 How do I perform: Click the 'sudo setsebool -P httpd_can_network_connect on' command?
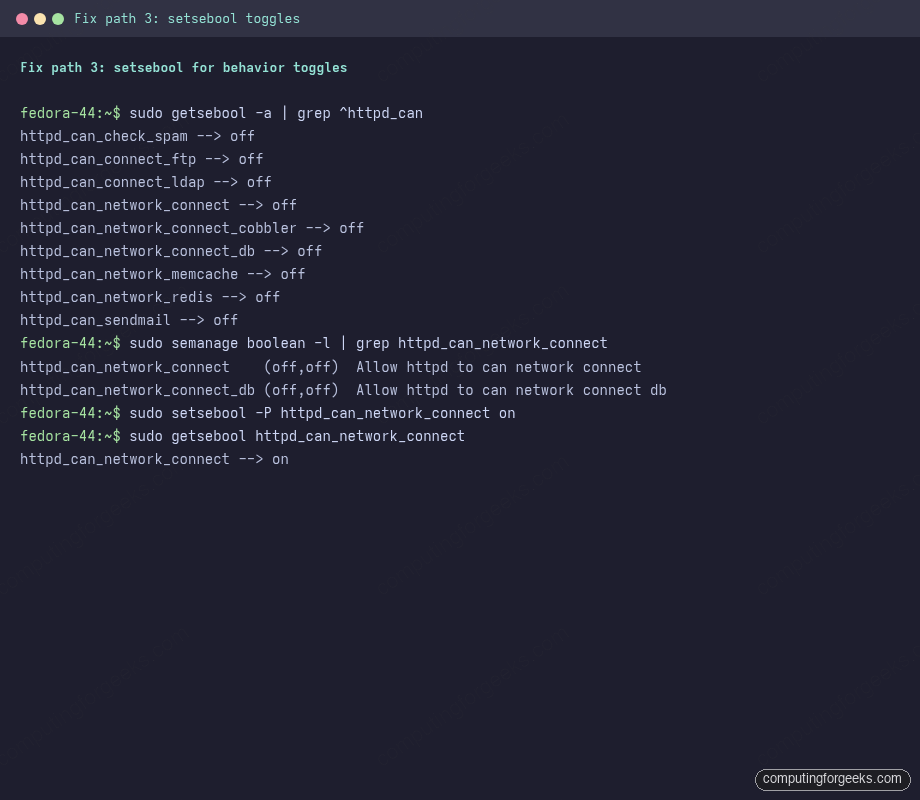[322, 413]
